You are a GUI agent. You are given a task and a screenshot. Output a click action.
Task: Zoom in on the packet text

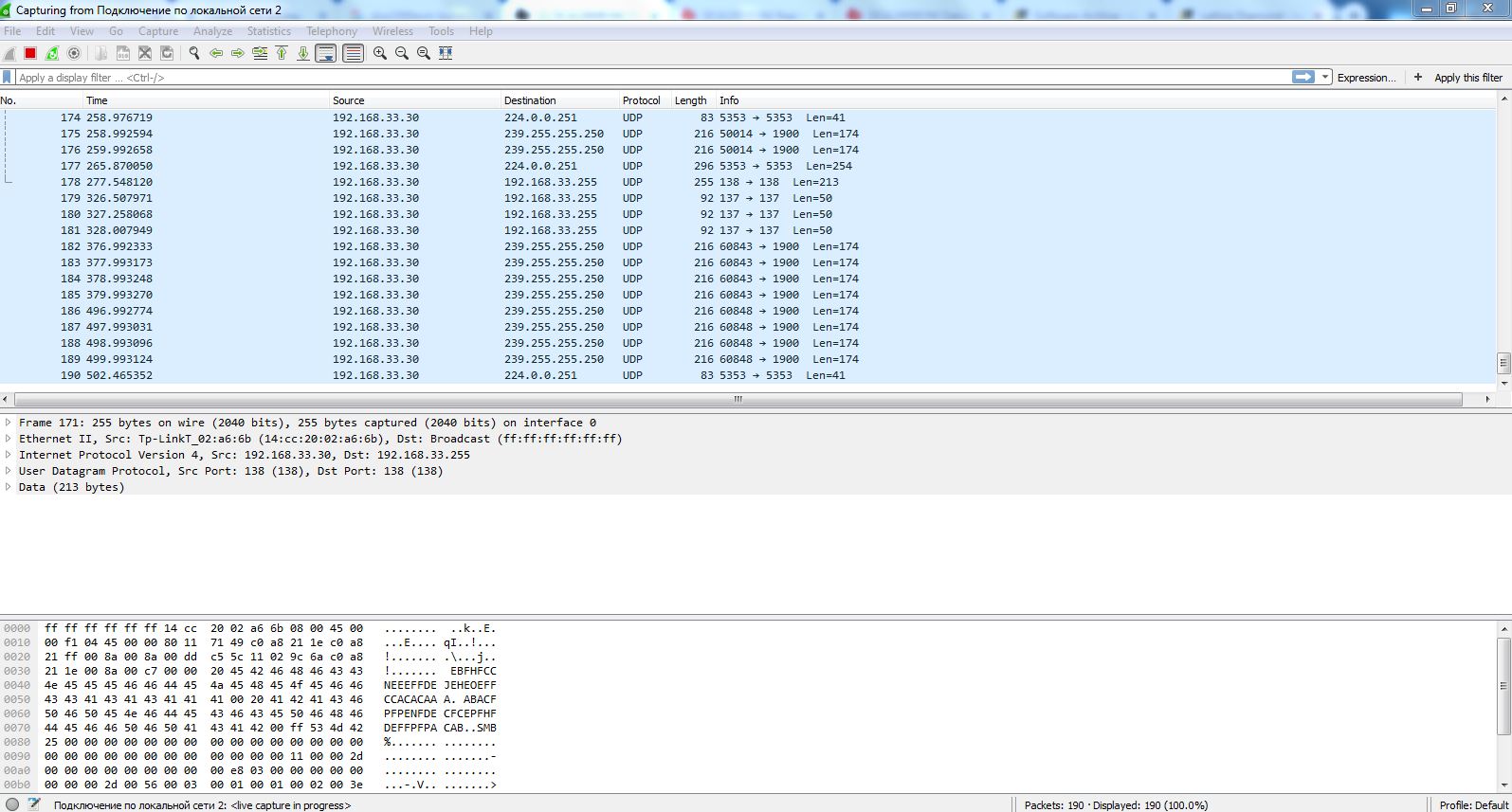click(x=380, y=53)
